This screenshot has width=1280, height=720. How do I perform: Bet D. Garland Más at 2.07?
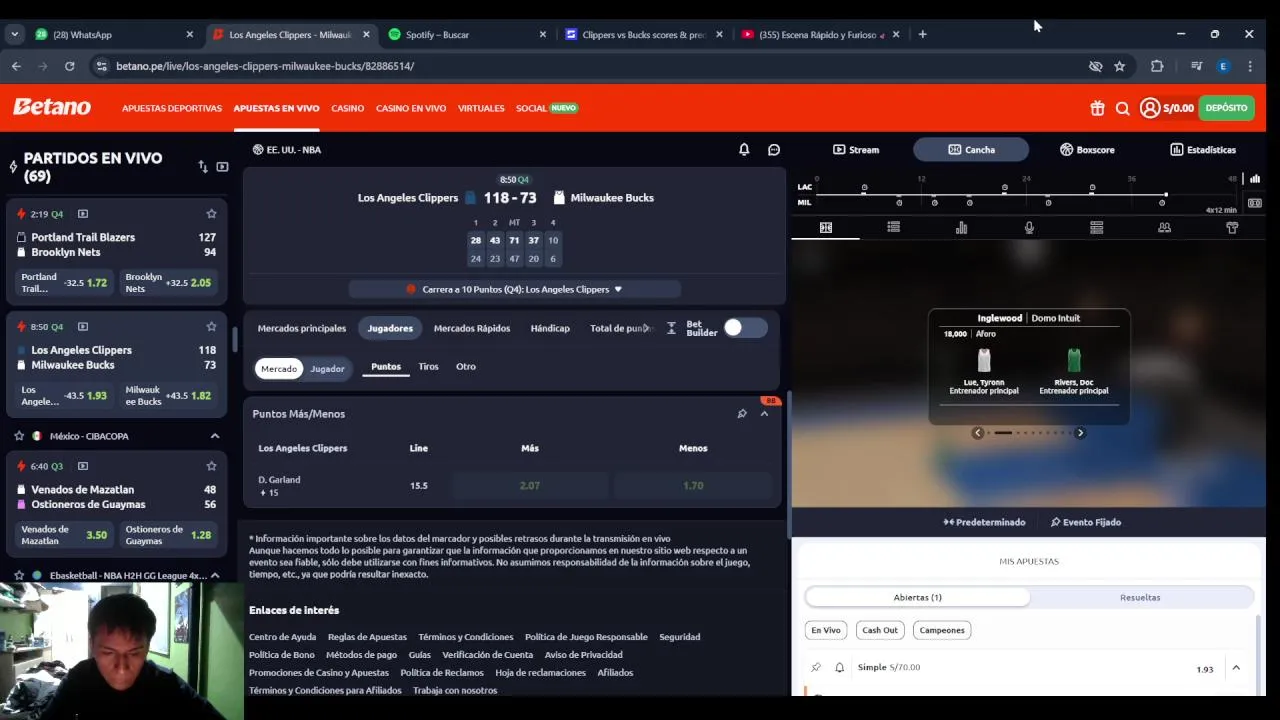click(530, 486)
